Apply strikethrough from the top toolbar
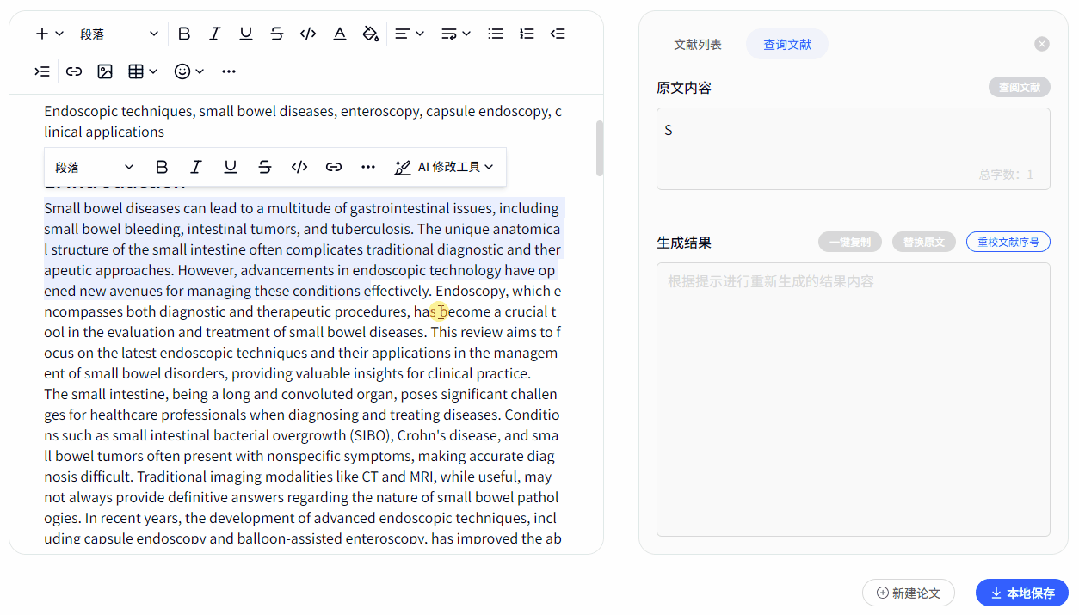1079x615 pixels. (x=277, y=34)
